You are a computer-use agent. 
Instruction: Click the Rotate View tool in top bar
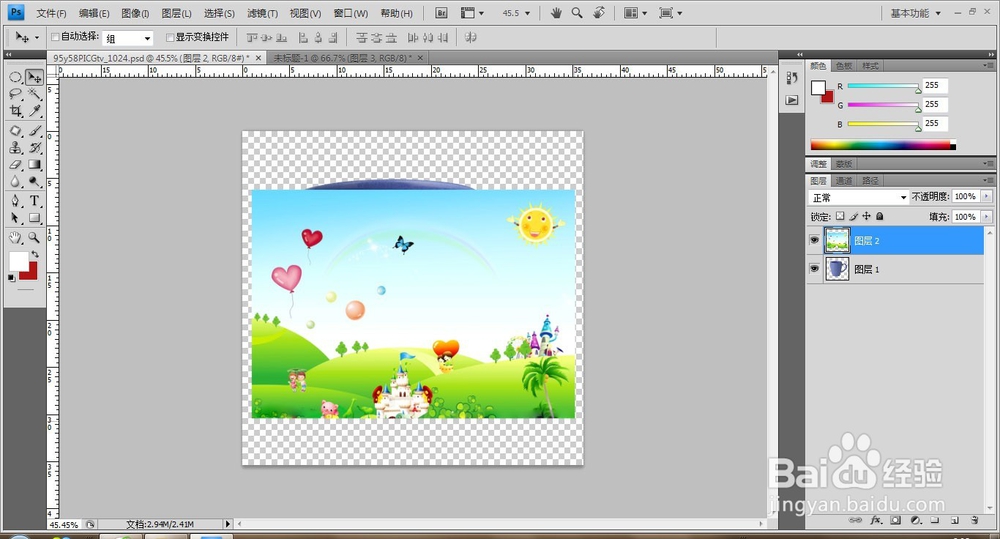[x=598, y=13]
